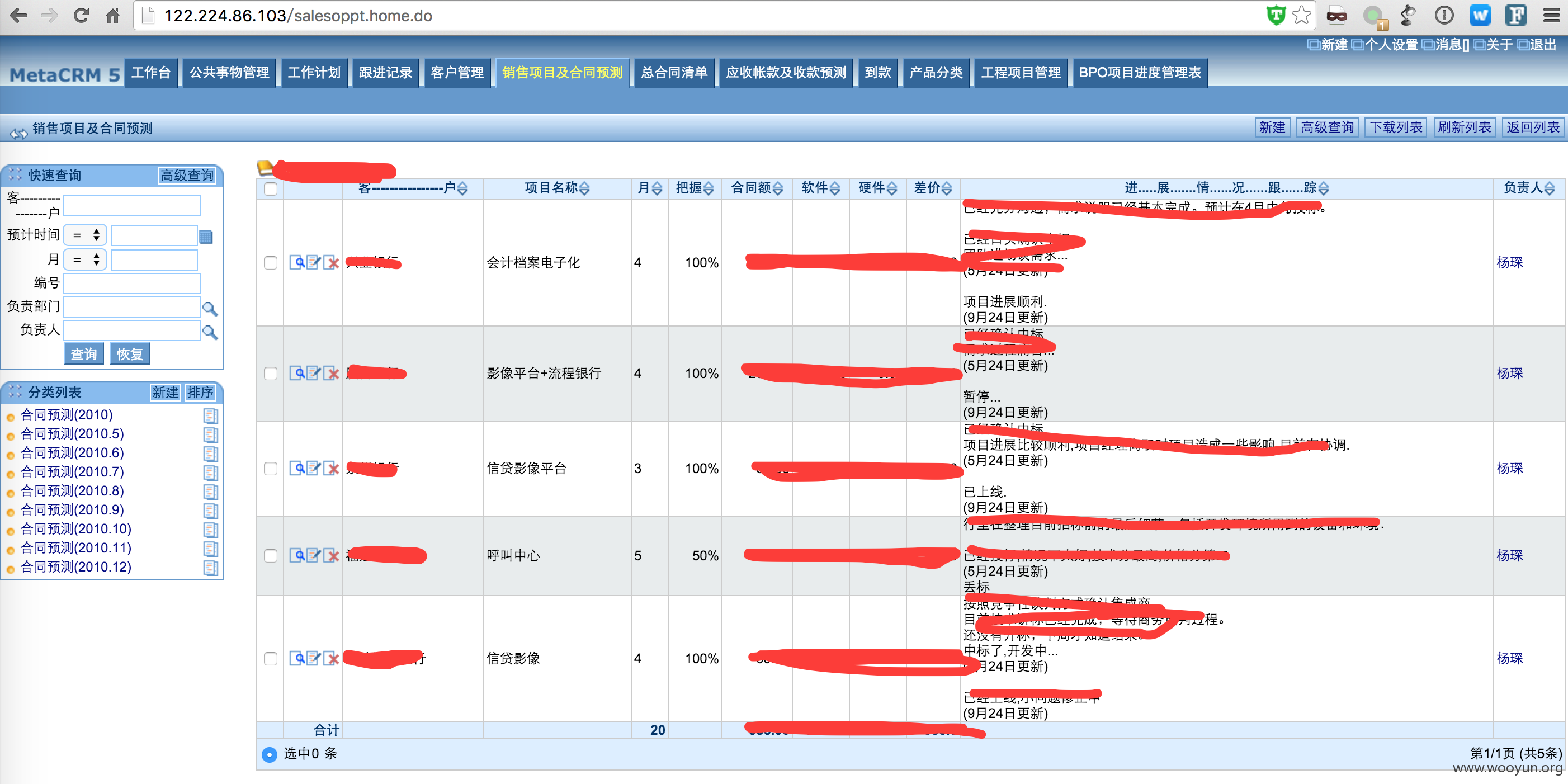
Task: Click 排序 in 分类列表 panel
Action: (x=200, y=393)
